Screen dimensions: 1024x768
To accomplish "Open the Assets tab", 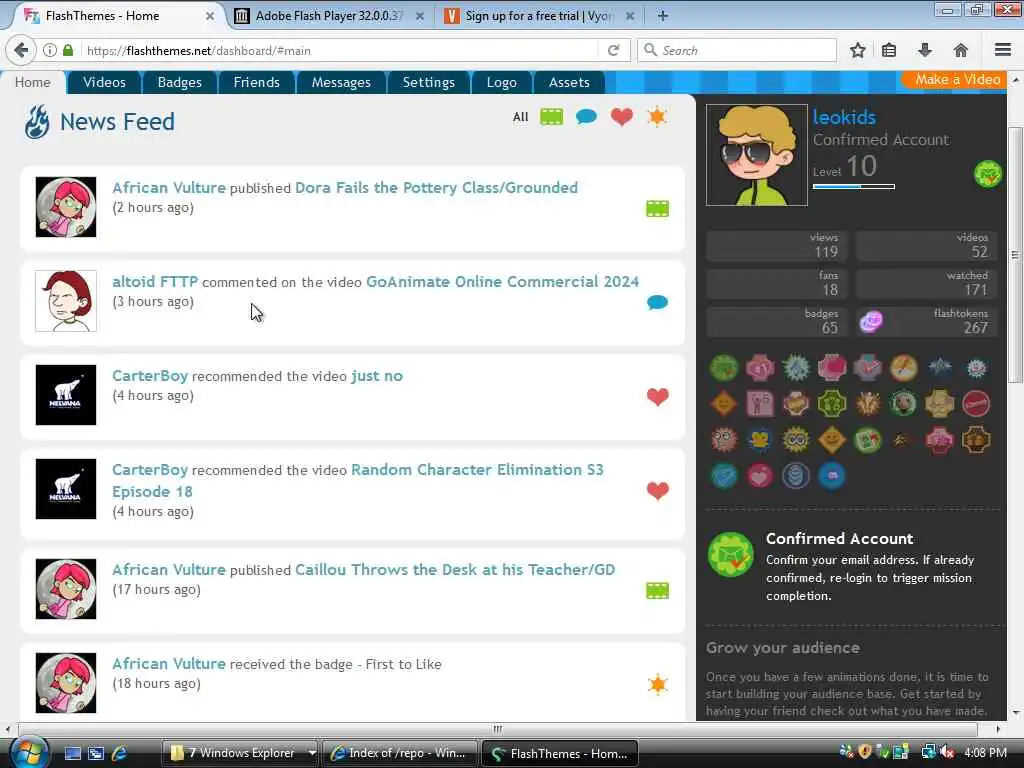I will point(569,82).
